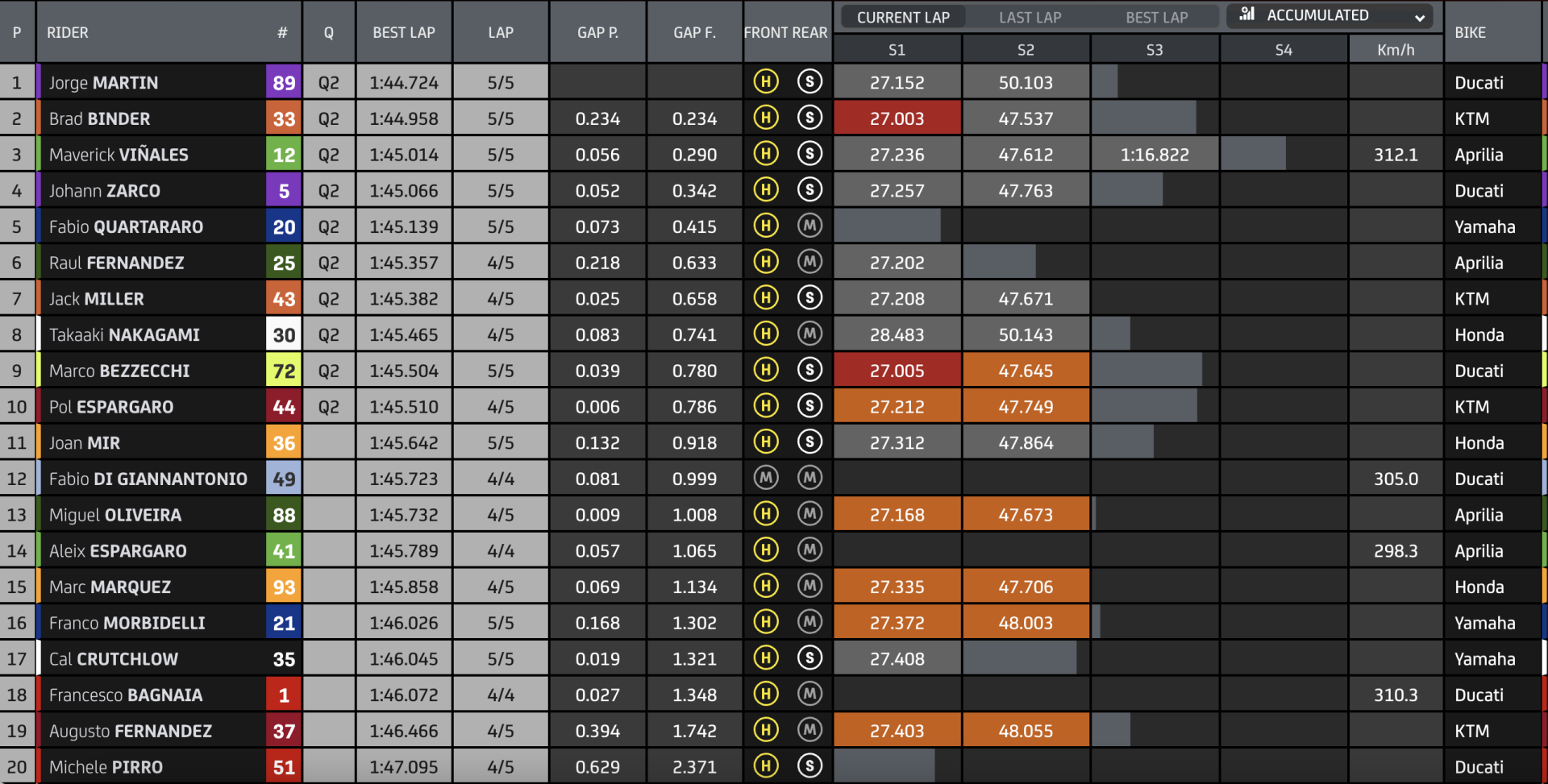The image size is (1548, 784).
Task: Click top speed value 312.1
Action: pyautogui.click(x=1396, y=154)
